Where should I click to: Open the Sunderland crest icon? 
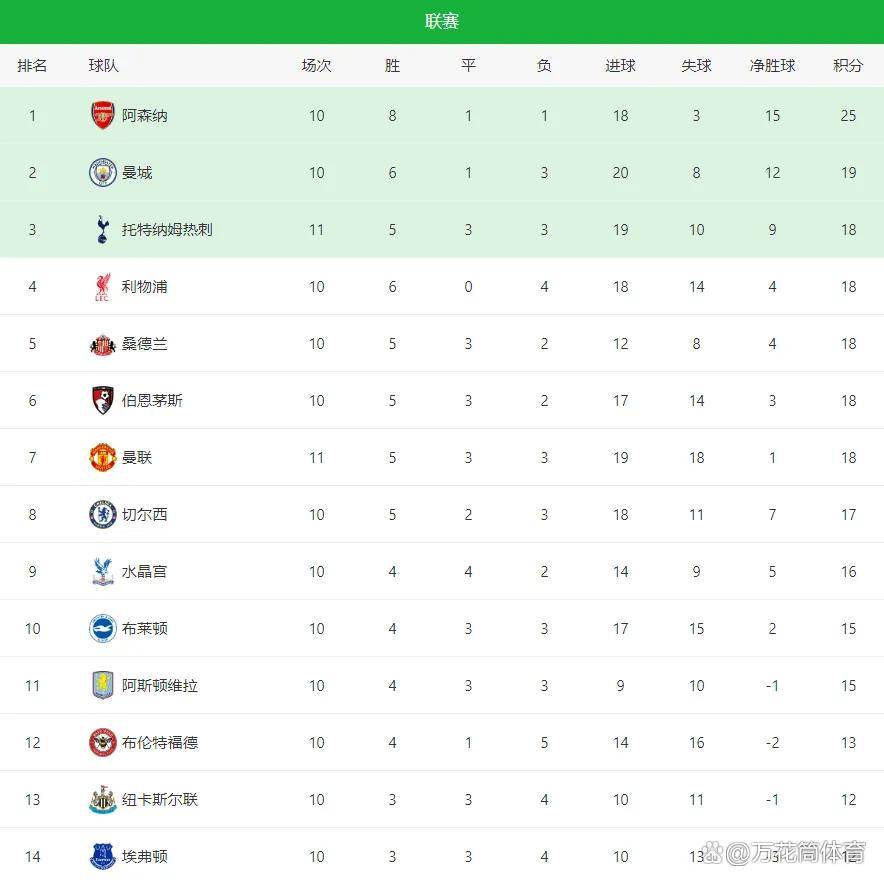click(x=103, y=344)
